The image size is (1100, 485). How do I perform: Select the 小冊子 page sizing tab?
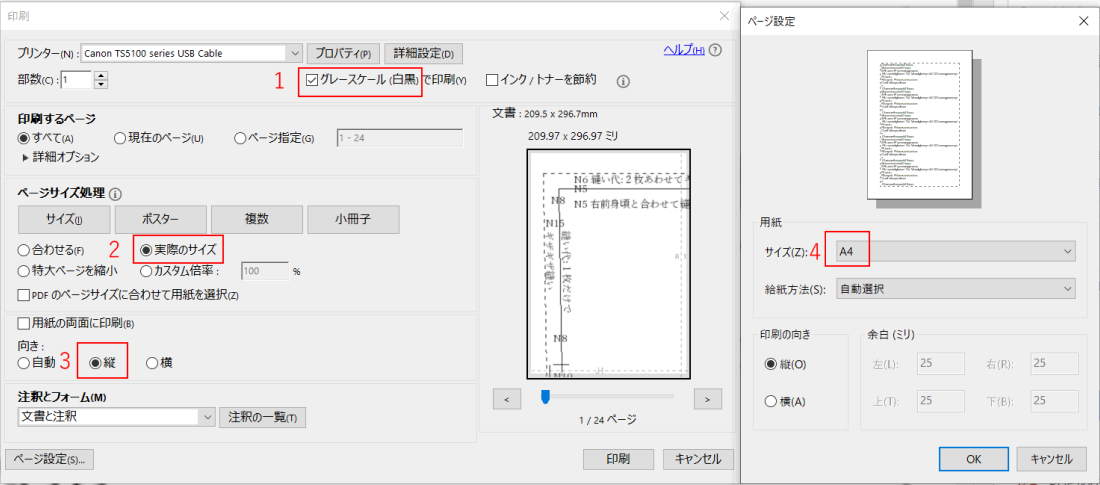pyautogui.click(x=353, y=220)
